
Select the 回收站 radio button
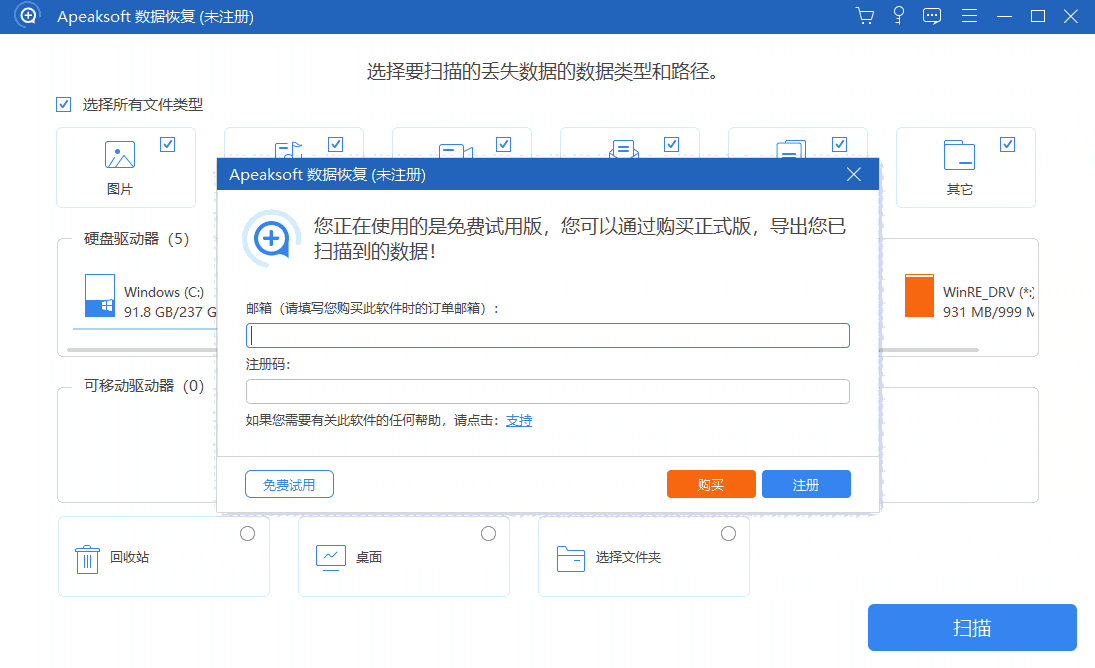(248, 533)
